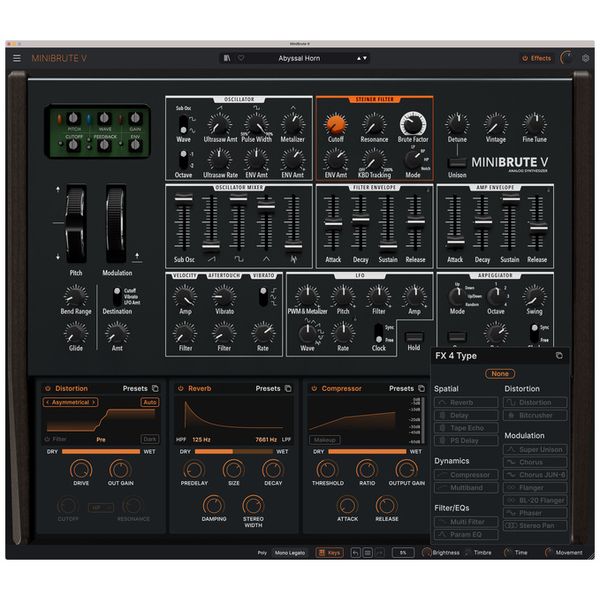Open the settings gear icon
The image size is (600, 600).
pyautogui.click(x=586, y=58)
